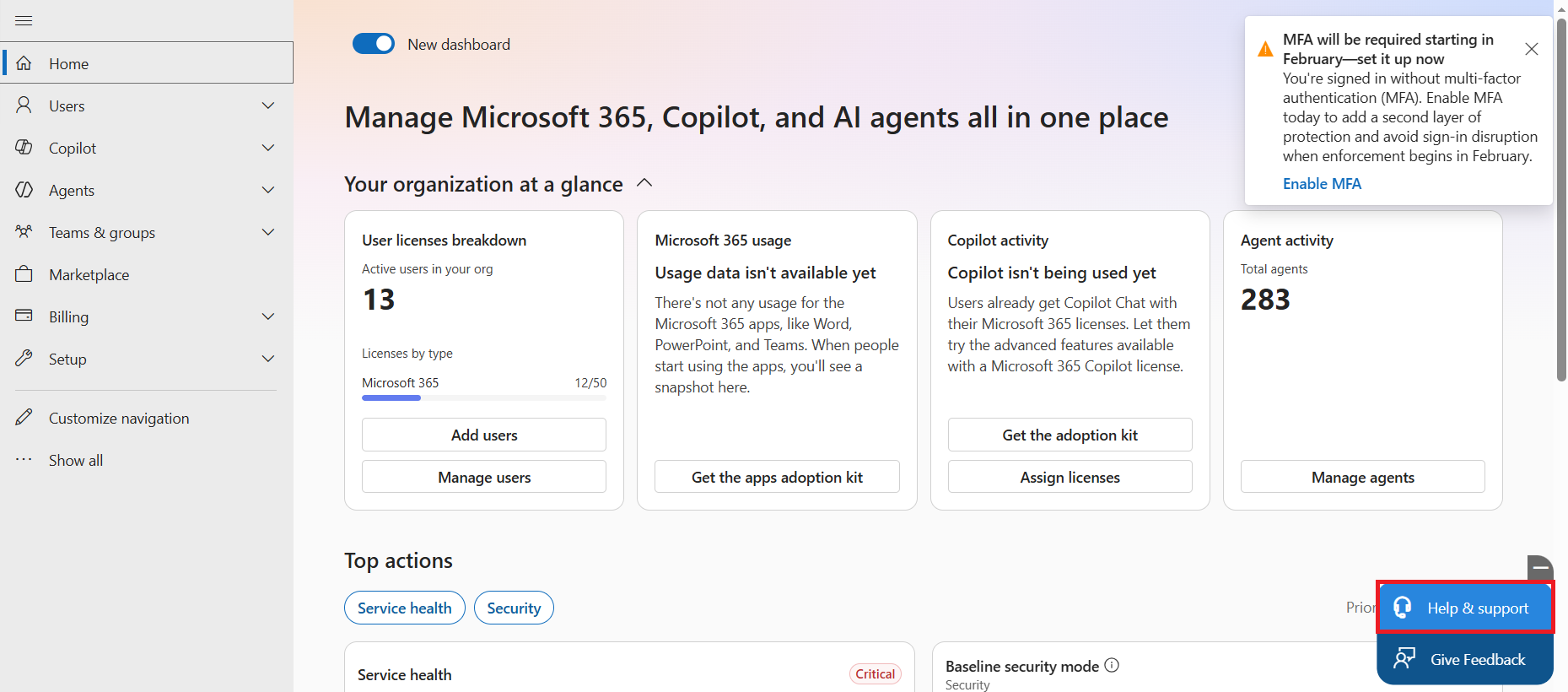Viewport: 1568px width, 692px height.
Task: Click the Get the adoption kit button
Action: [x=1070, y=435]
